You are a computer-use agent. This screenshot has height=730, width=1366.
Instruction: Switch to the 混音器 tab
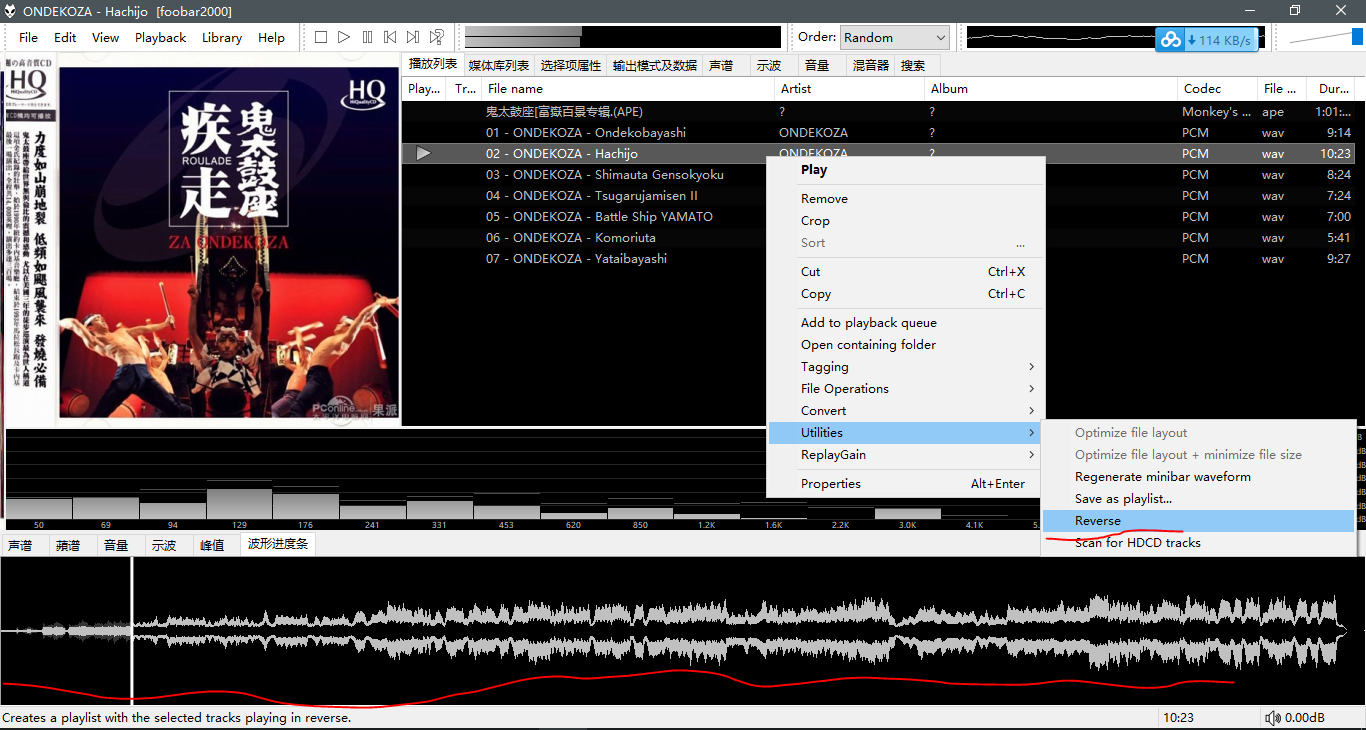tap(870, 65)
